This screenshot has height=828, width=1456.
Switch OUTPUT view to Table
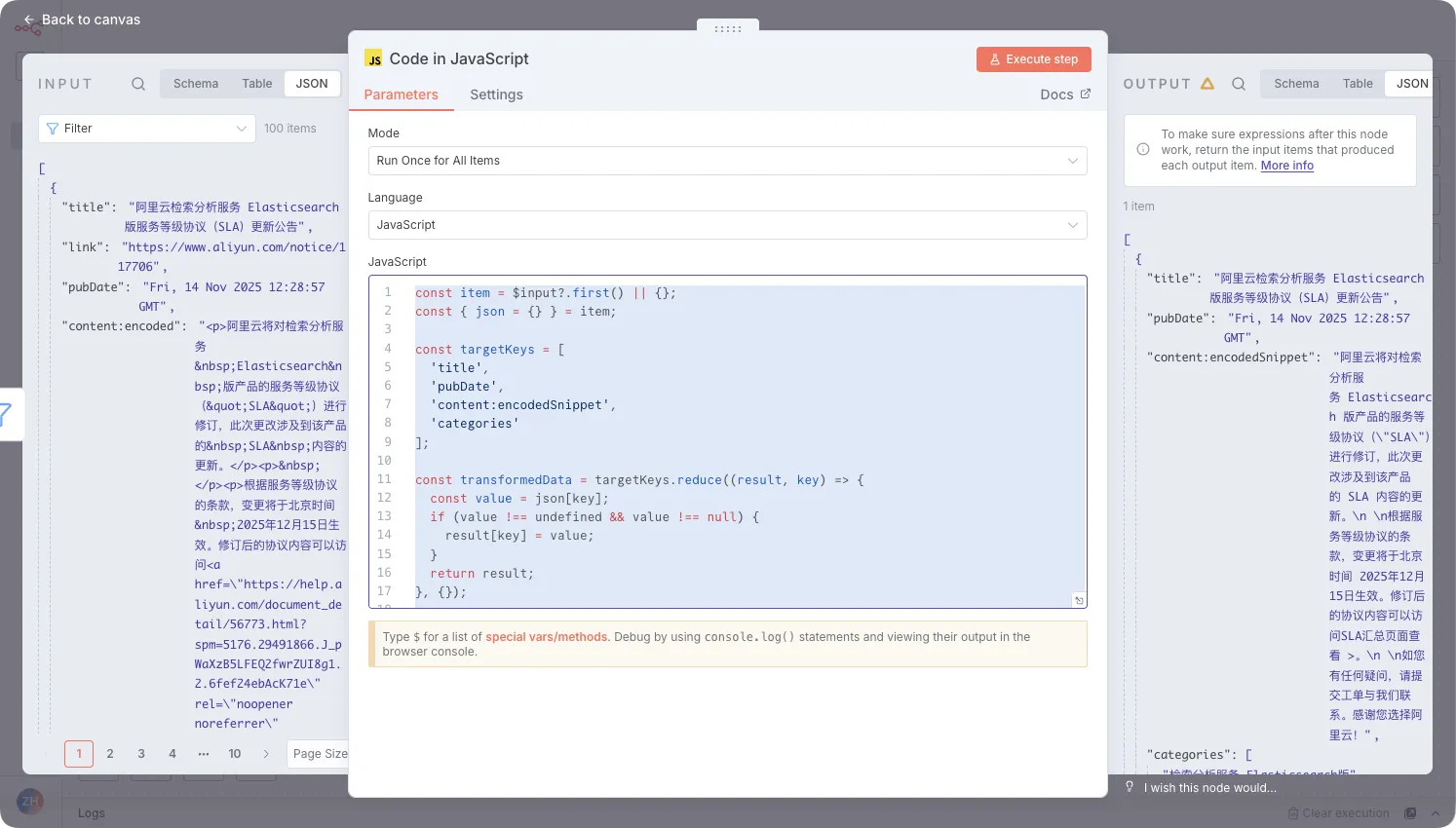click(x=1357, y=84)
